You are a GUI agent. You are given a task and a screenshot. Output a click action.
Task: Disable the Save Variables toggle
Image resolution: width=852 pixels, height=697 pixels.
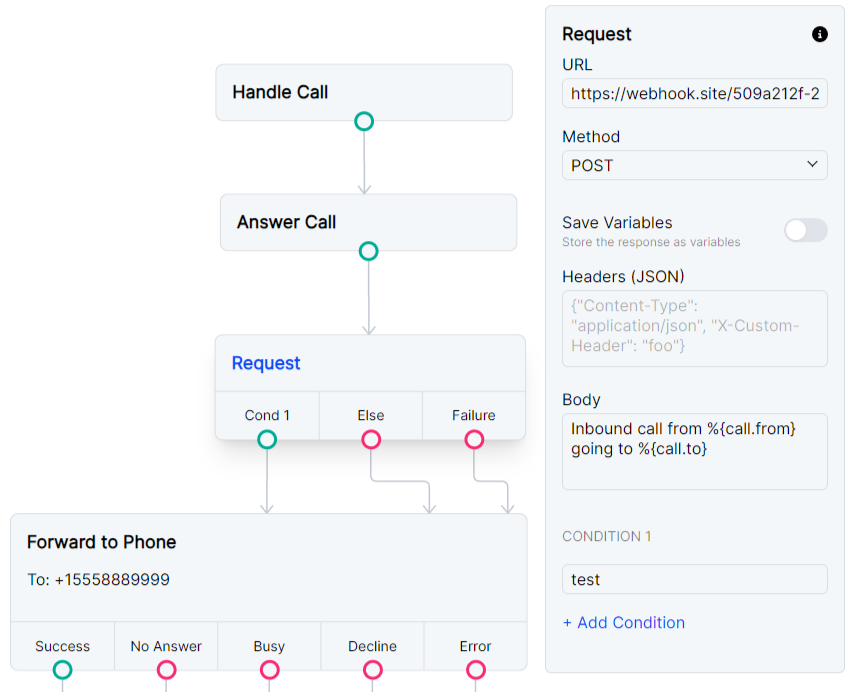tap(805, 230)
